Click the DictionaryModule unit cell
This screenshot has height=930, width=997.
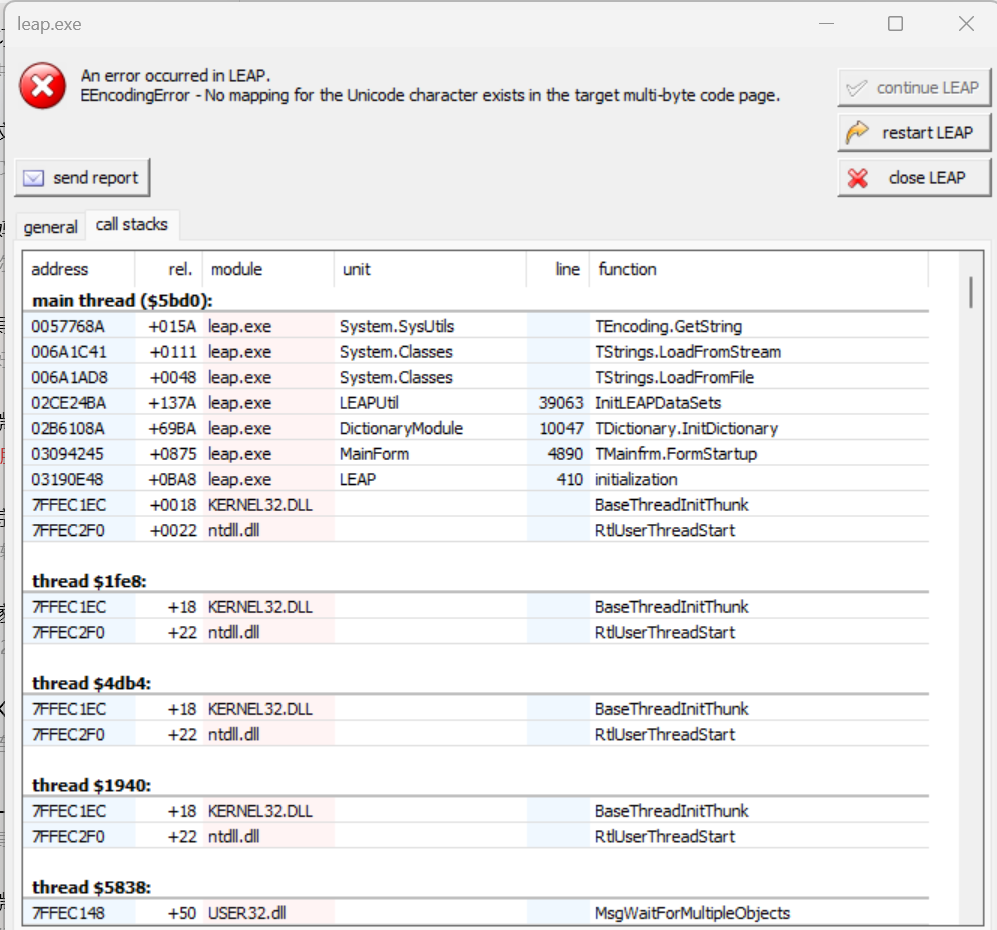[x=401, y=428]
